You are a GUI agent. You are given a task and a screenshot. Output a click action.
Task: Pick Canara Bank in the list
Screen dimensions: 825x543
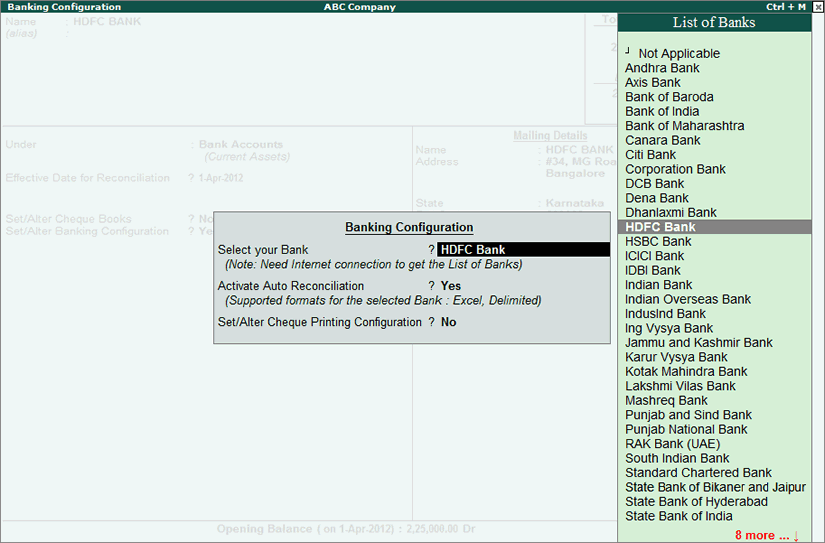[662, 140]
